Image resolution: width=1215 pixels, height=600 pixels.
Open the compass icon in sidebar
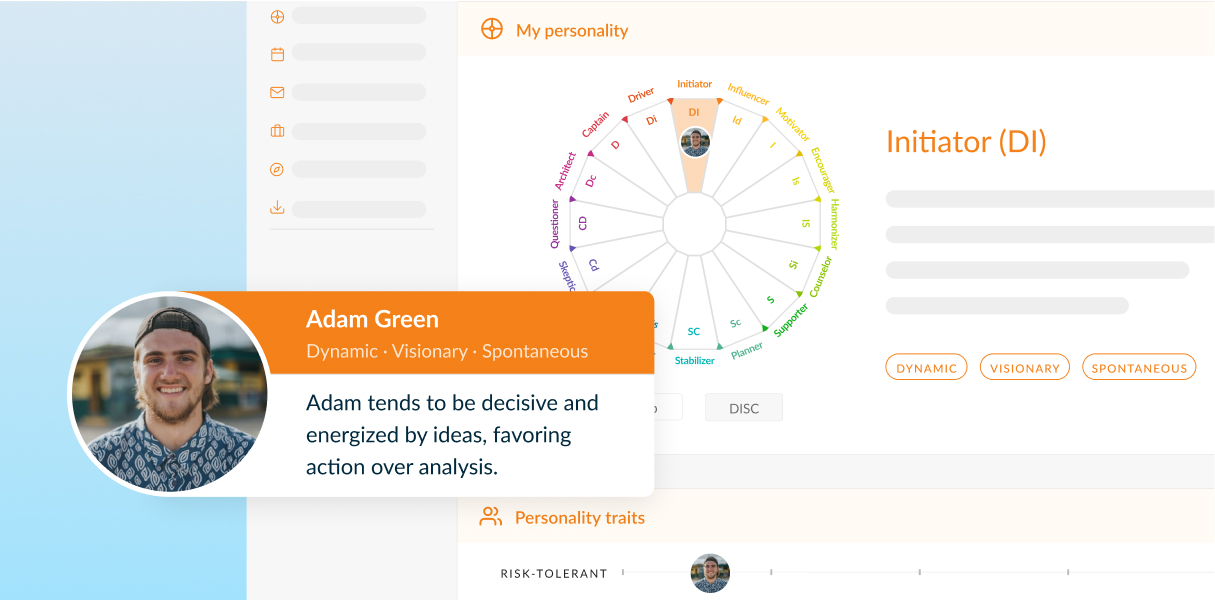[x=277, y=169]
